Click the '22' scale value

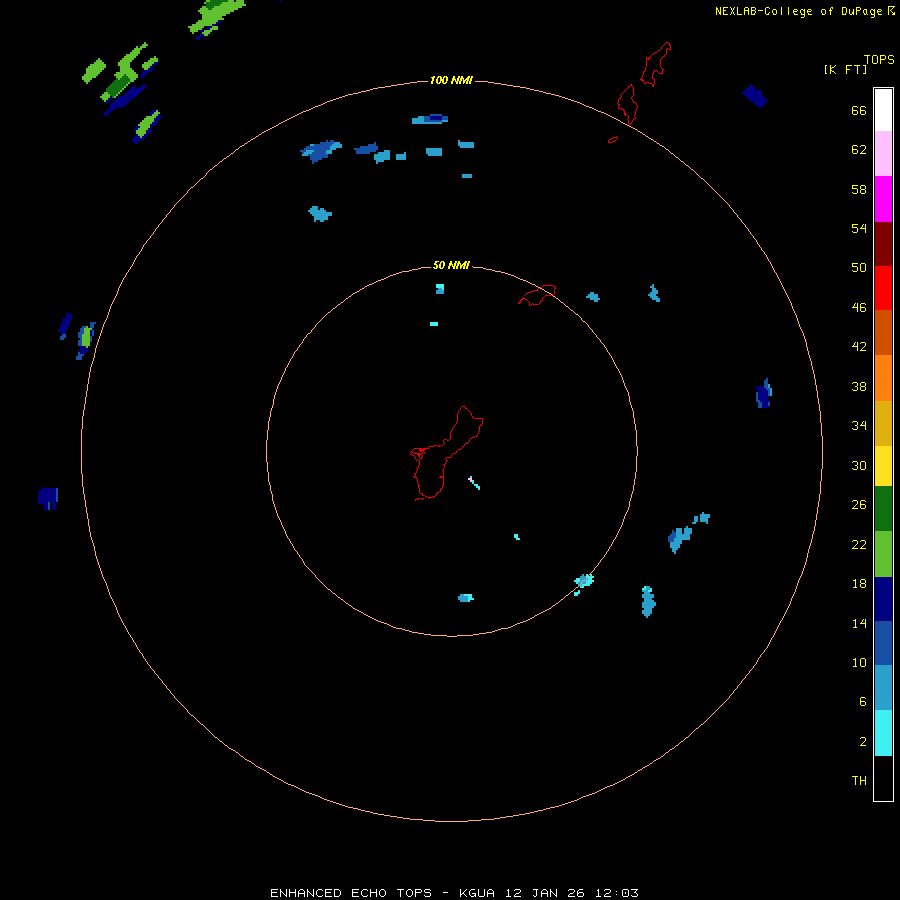tap(859, 544)
